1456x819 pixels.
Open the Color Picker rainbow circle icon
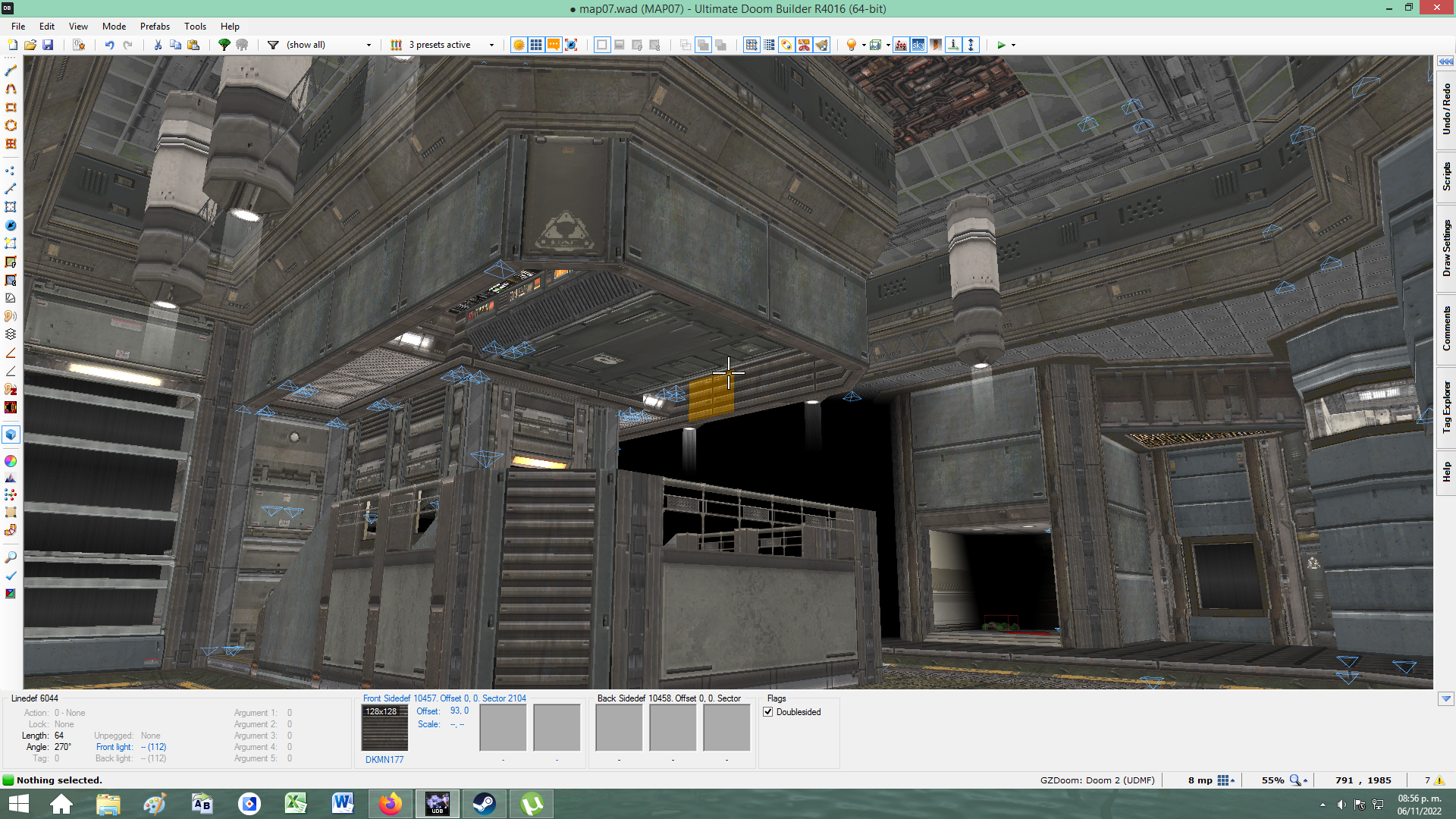tap(11, 461)
